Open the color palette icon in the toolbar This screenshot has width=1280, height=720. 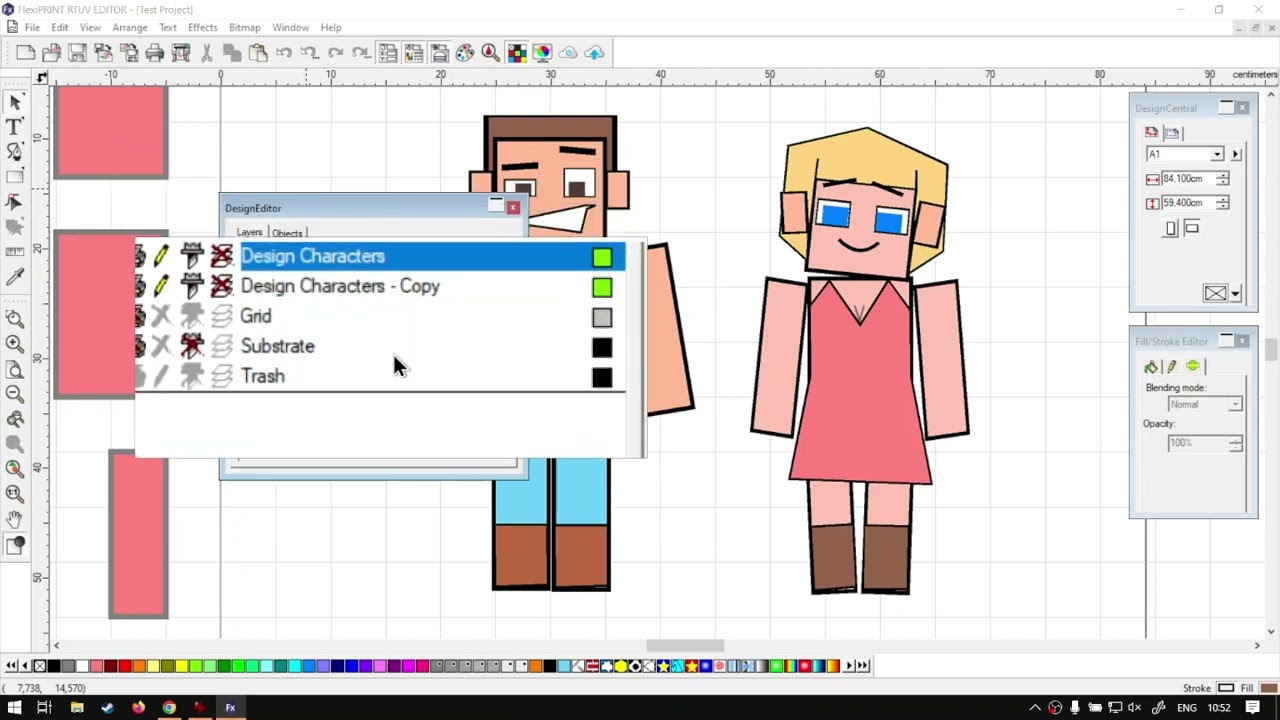pos(465,53)
